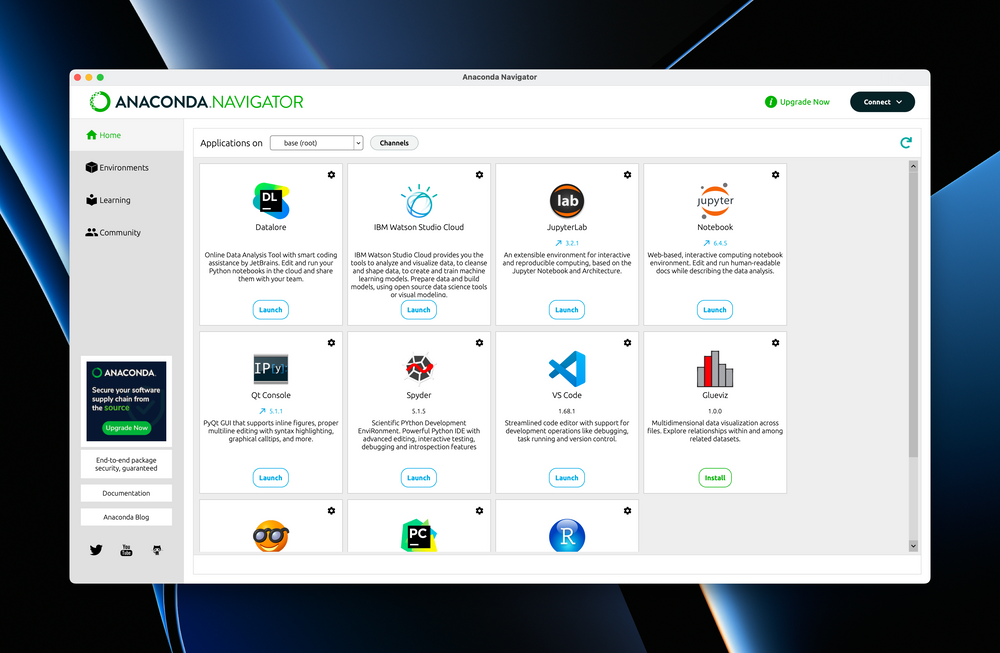Viewport: 1000px width, 653px height.
Task: Open the Community section
Action: click(120, 232)
